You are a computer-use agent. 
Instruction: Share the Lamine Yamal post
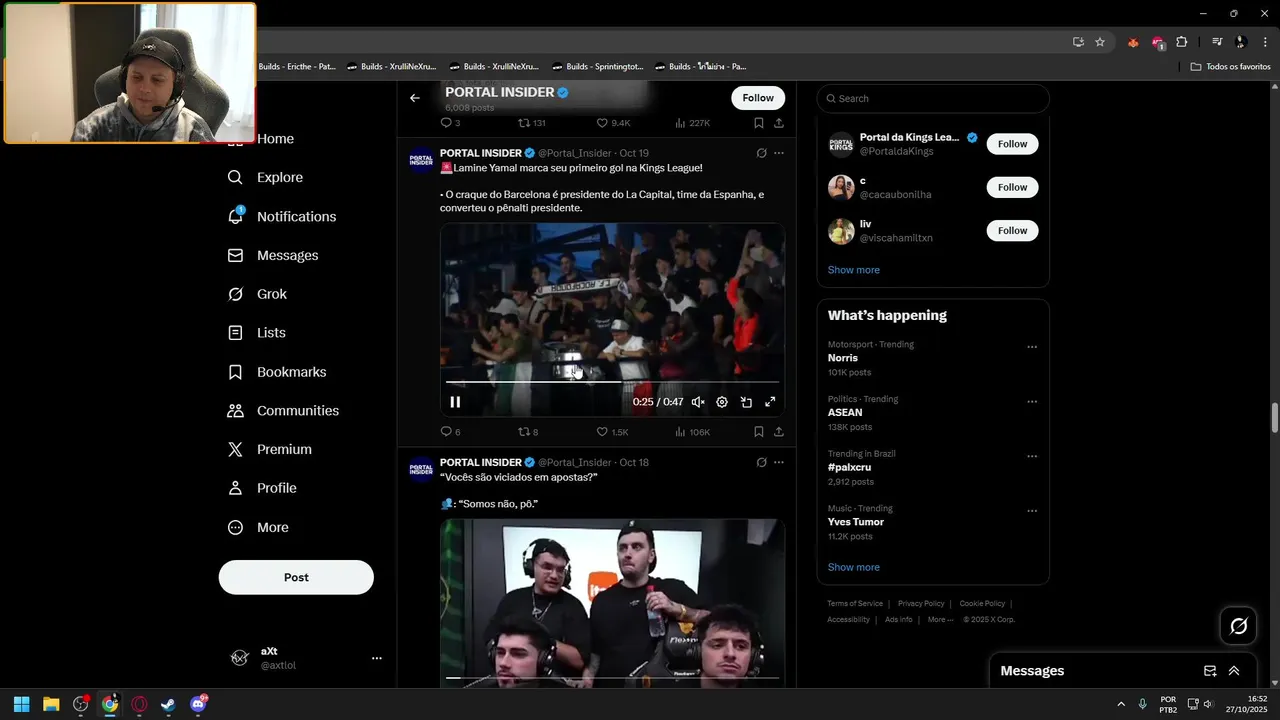[x=778, y=432]
